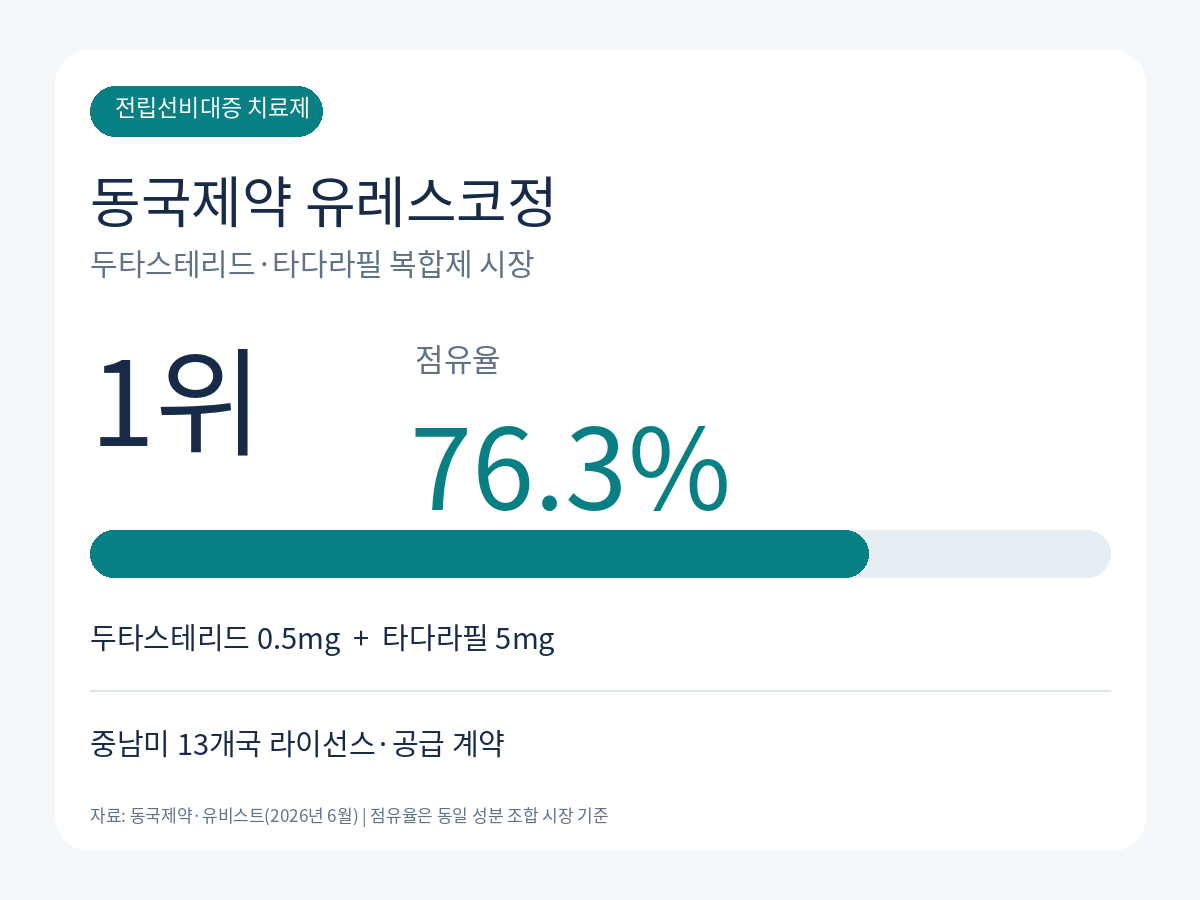Click the 타다라필 5mg ingredient text

(x=469, y=638)
